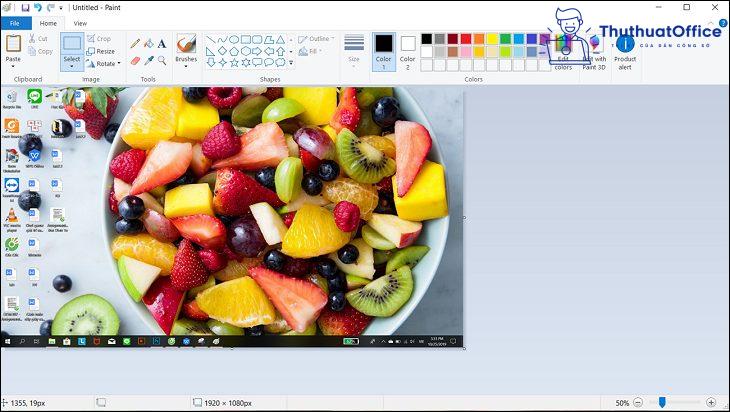This screenshot has height=412, width=730.
Task: Click the Product alert icon
Action: pos(625,44)
